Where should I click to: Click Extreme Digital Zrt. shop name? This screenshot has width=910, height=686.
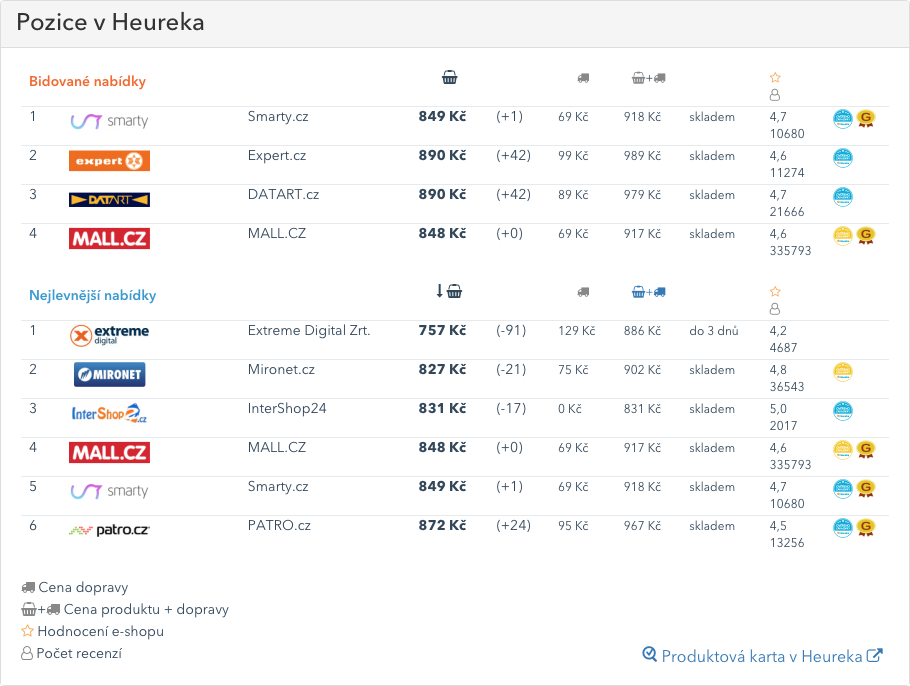click(309, 330)
